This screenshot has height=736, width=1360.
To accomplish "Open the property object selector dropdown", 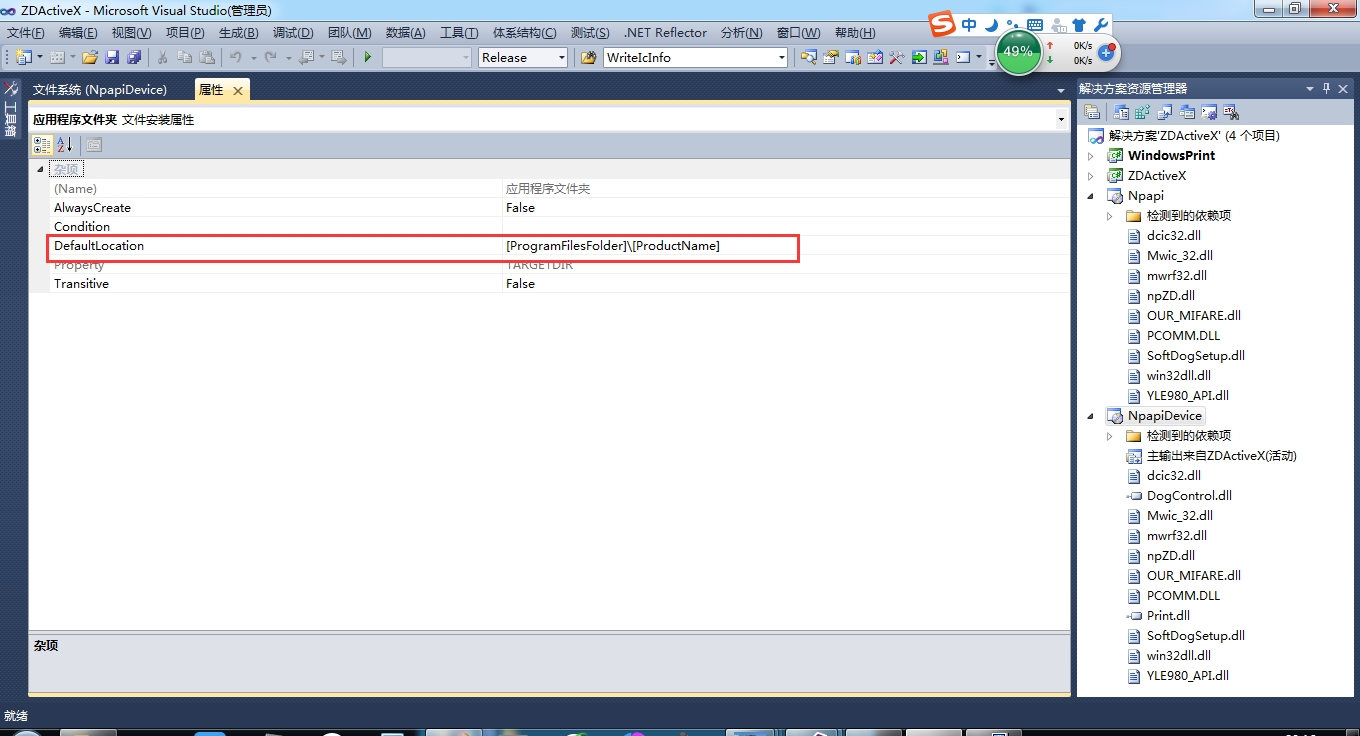I will point(1061,120).
